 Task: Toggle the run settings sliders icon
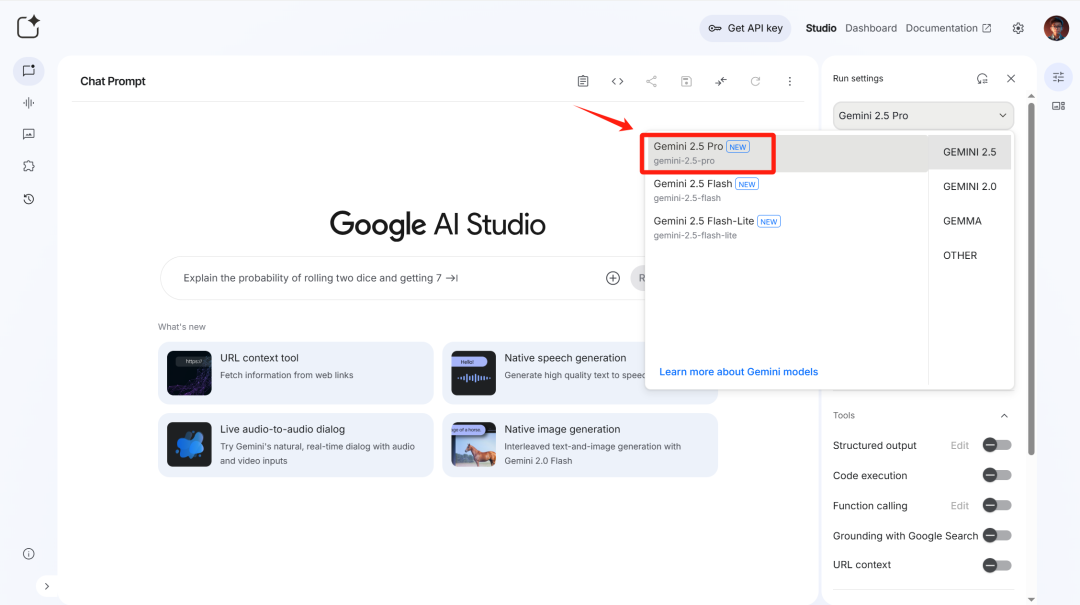click(x=1059, y=77)
